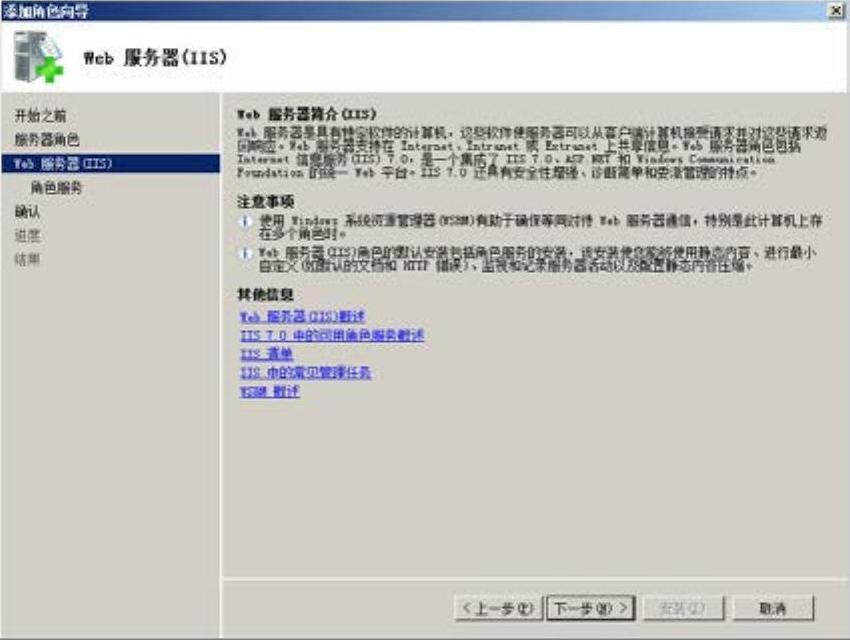Click the 注意事项 heading
Screen dimensions: 850x640
pyautogui.click(x=266, y=202)
